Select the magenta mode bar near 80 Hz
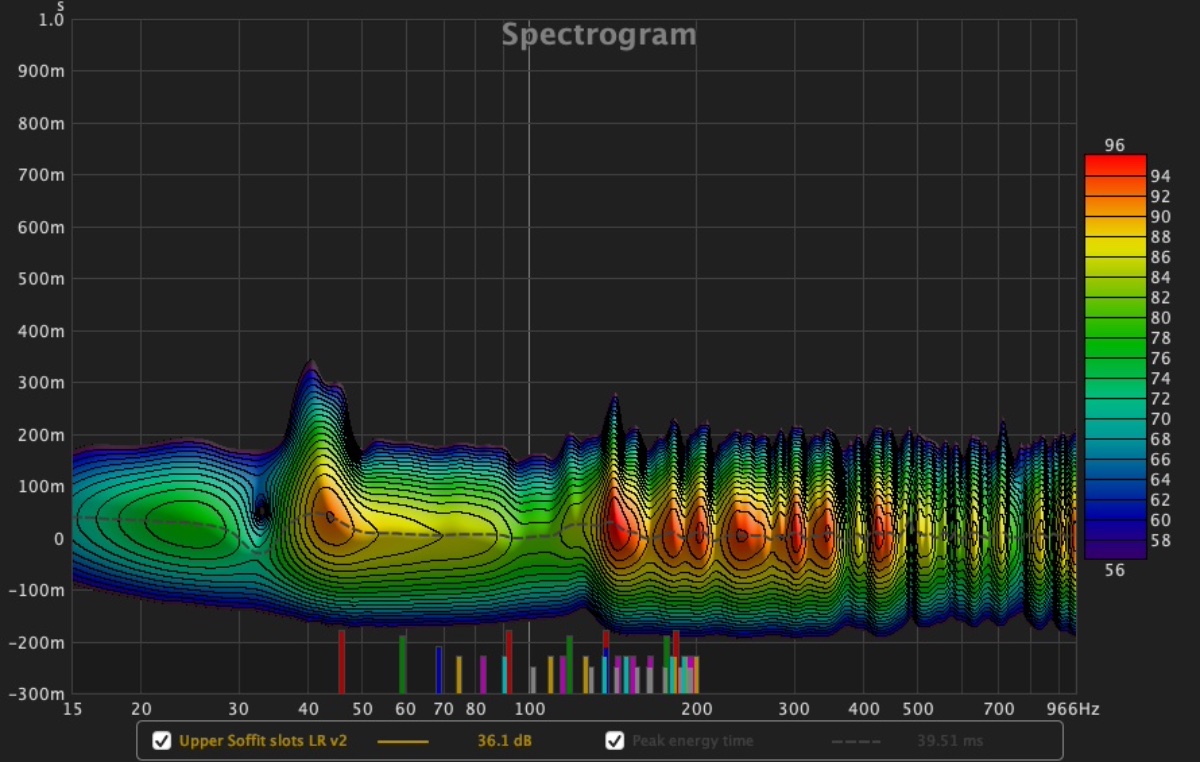Image resolution: width=1200 pixels, height=762 pixels. pyautogui.click(x=483, y=675)
